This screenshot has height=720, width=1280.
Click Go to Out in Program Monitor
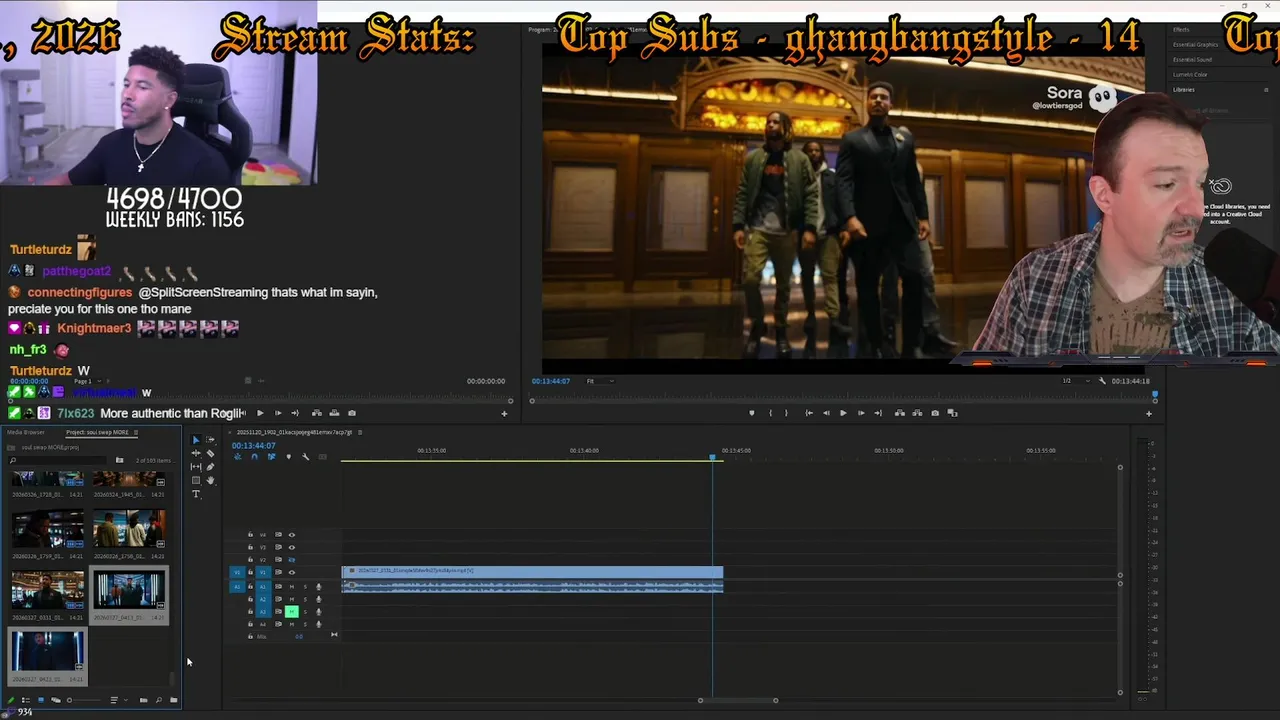coord(878,413)
